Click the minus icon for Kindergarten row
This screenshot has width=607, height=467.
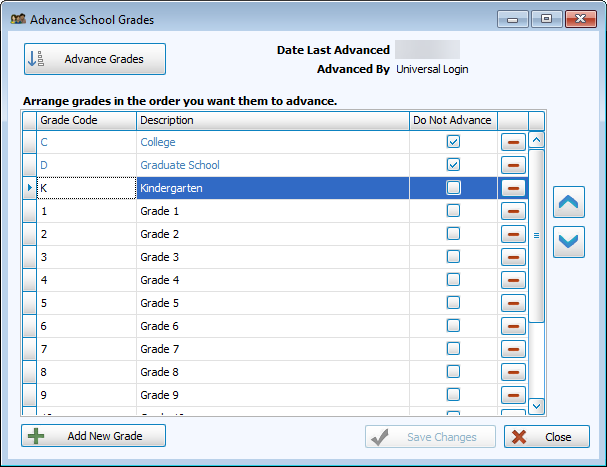click(513, 188)
